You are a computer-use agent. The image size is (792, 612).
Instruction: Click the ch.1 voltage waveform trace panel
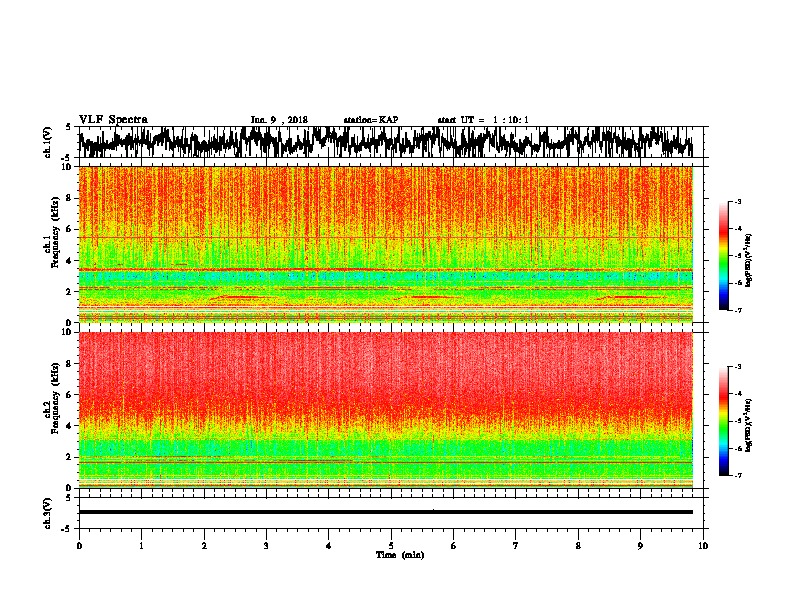coord(390,142)
